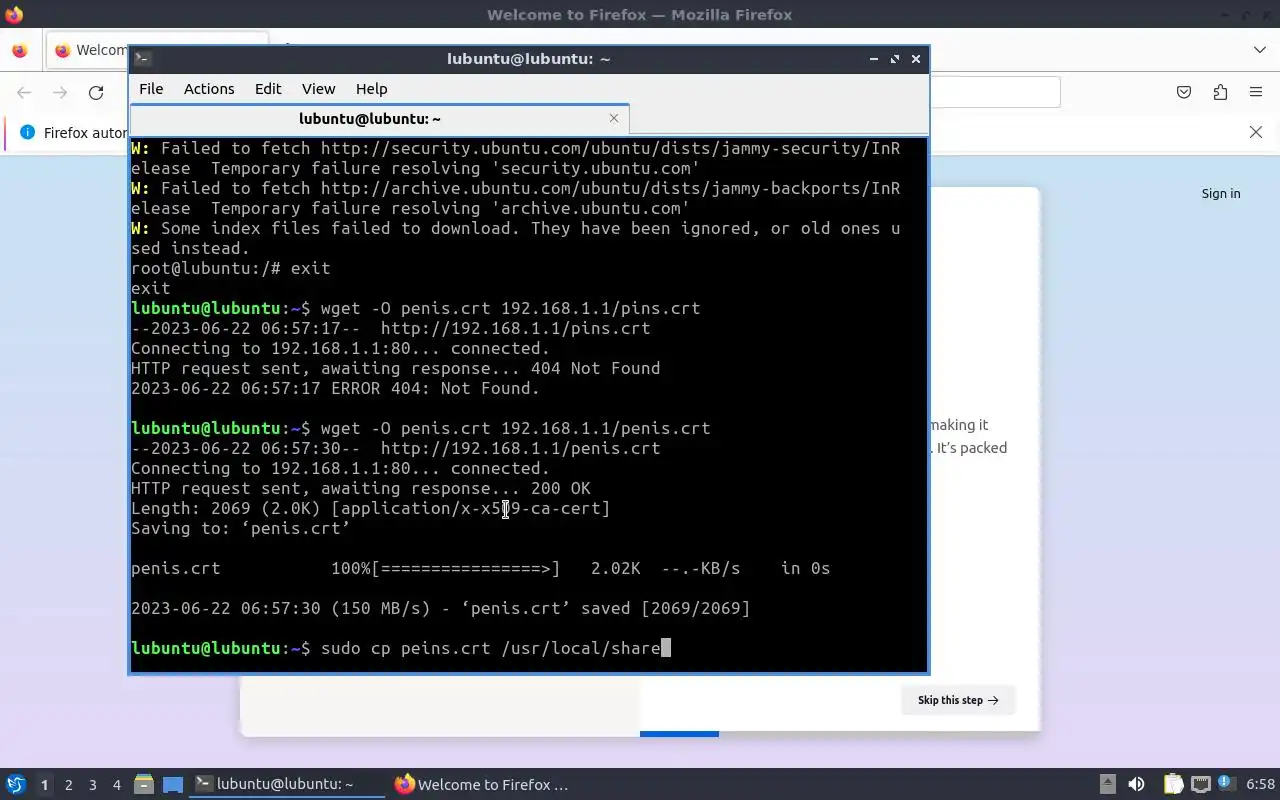Open the Lubuntu application menu
Screen dimensions: 1280x800
click(15, 785)
